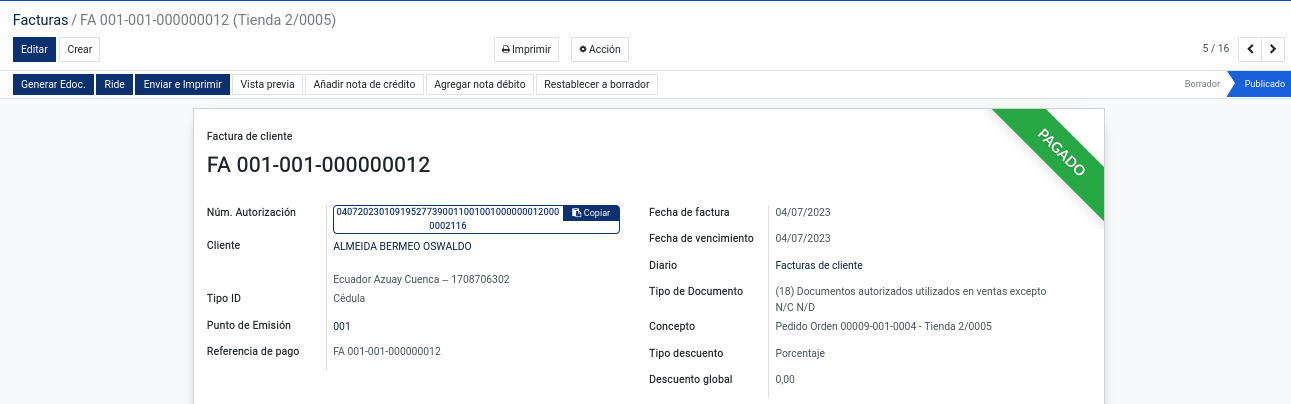Click the Editar button
Screen dimensions: 1291x404
tap(34, 49)
